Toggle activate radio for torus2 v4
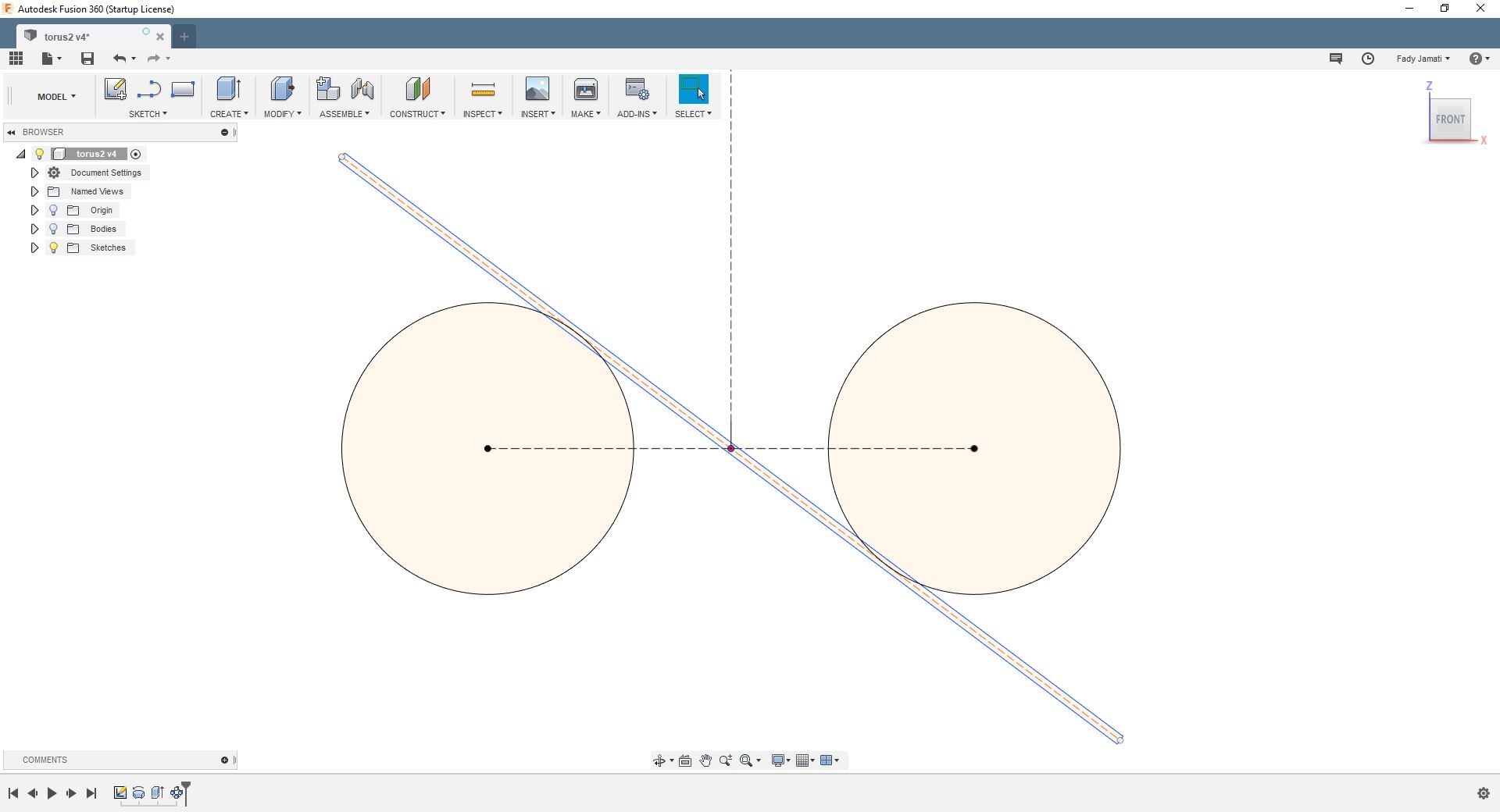Viewport: 1500px width, 812px height. [x=136, y=155]
